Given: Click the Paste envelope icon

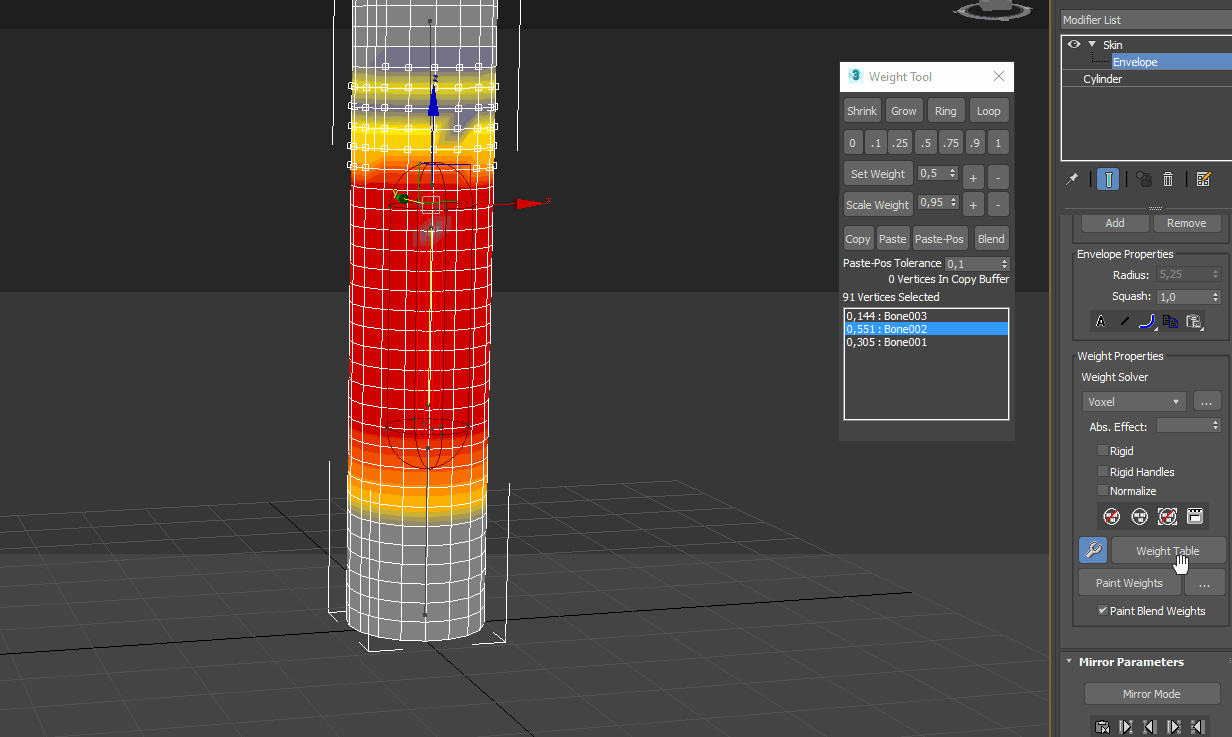Looking at the screenshot, I should tap(1193, 321).
